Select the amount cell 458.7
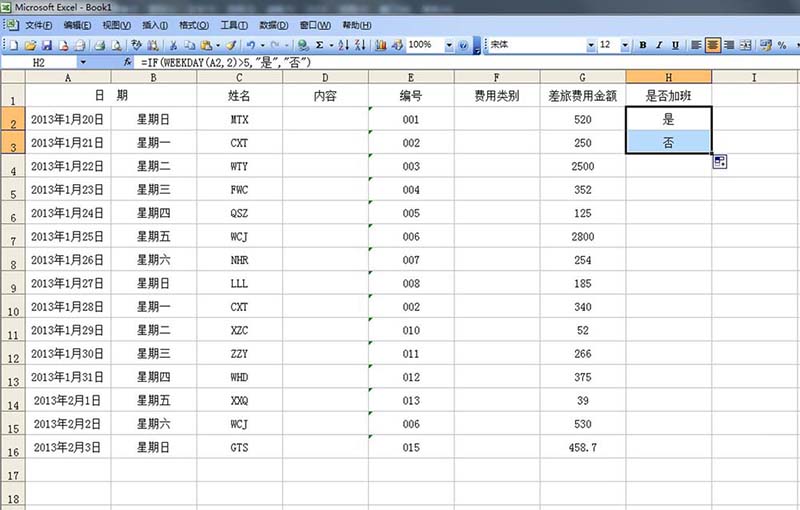The image size is (800, 510). (x=583, y=447)
